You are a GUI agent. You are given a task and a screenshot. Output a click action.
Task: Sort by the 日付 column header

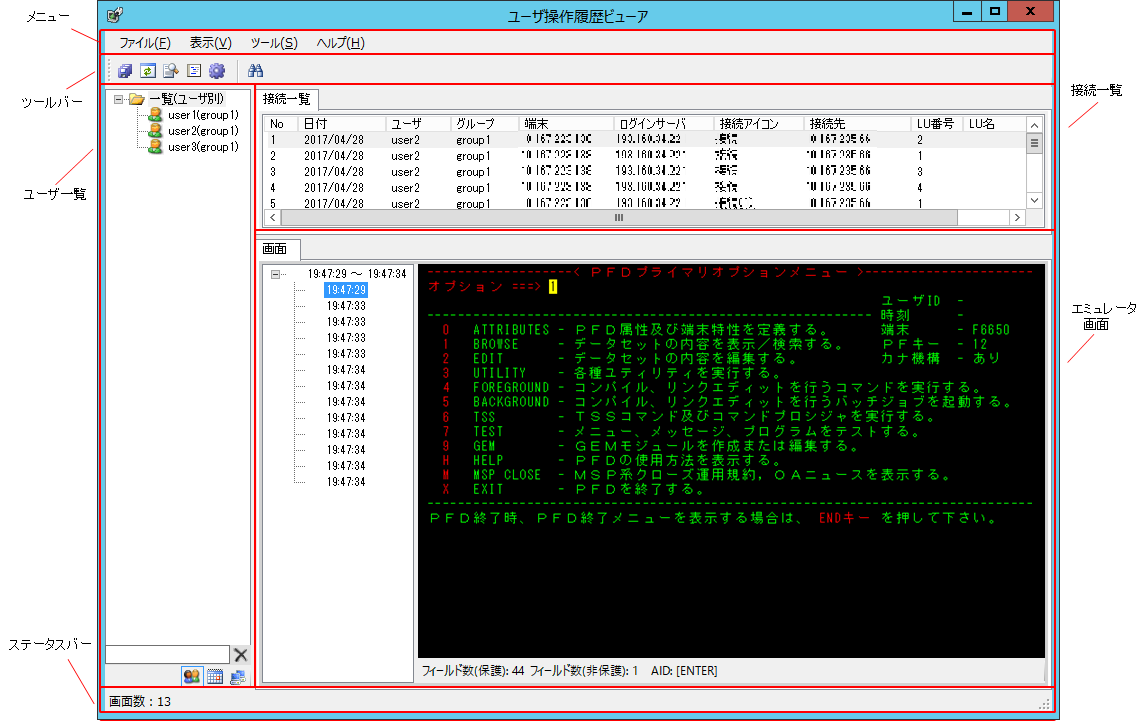coord(342,124)
